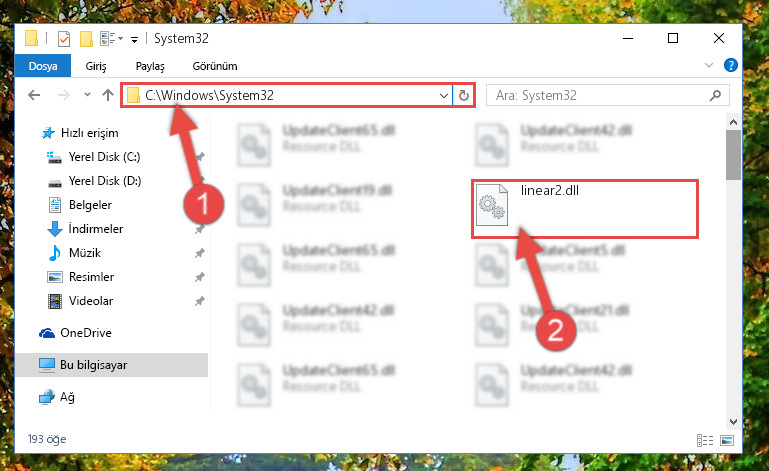This screenshot has height=471, width=769.
Task: Switch to the Paylaş tab
Action: [x=150, y=66]
